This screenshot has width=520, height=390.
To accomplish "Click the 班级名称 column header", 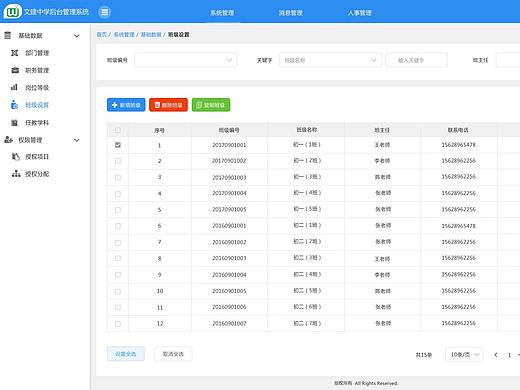I will pos(307,129).
